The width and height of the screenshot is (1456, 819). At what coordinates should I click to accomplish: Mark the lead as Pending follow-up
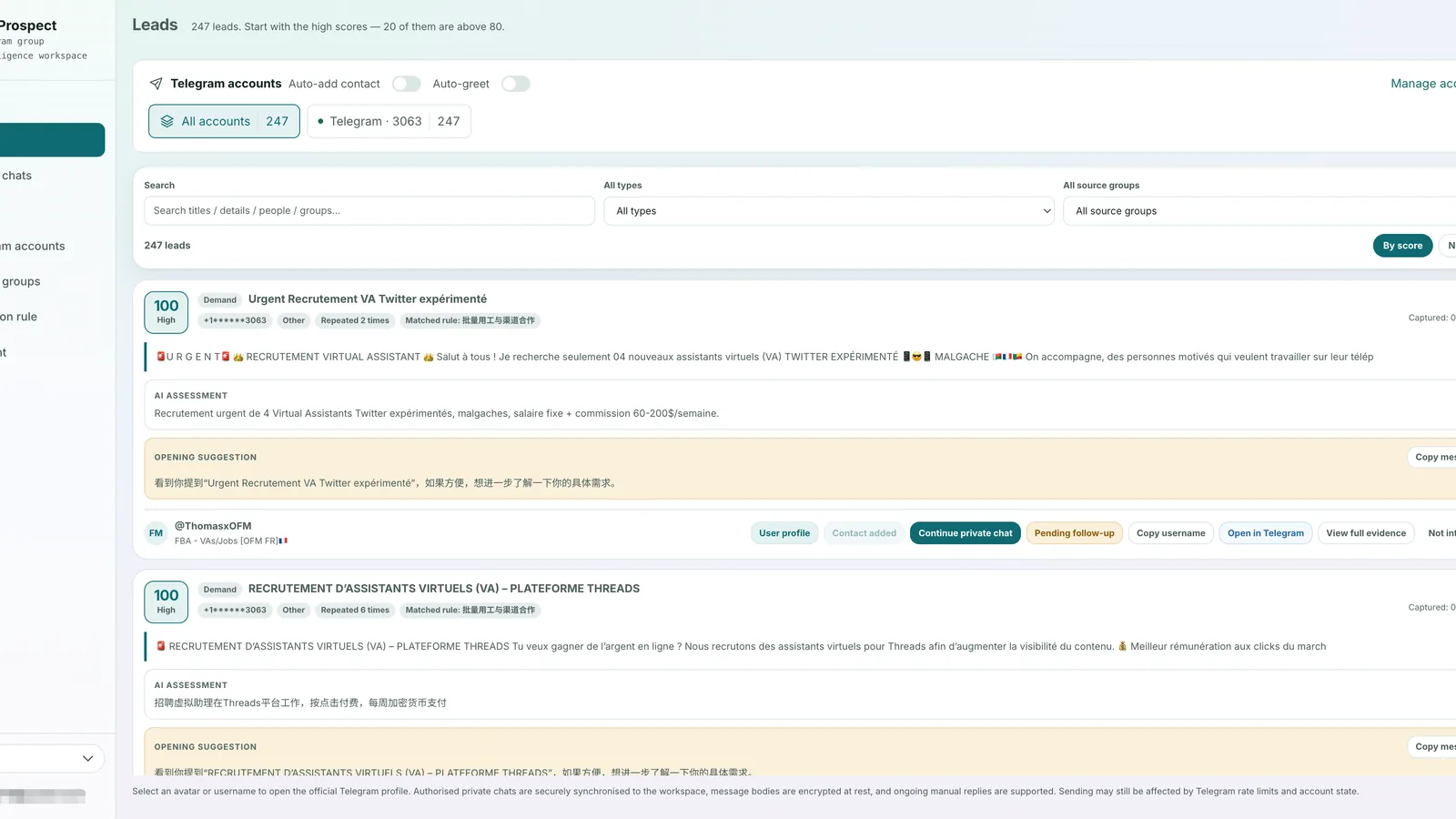(1074, 533)
